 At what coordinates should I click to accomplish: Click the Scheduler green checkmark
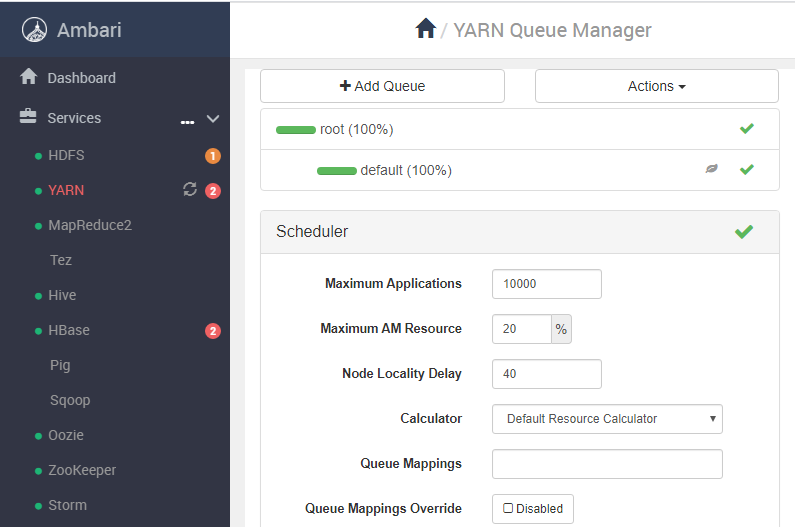(744, 232)
